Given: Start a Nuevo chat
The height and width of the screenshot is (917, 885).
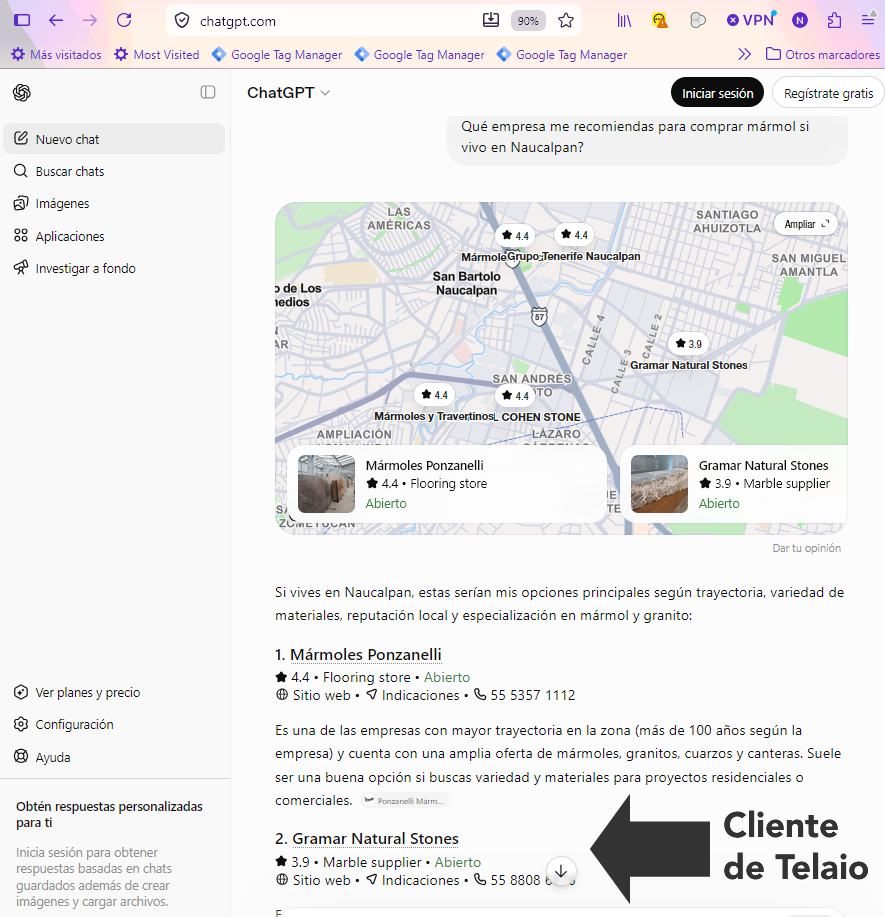Looking at the screenshot, I should [x=114, y=139].
